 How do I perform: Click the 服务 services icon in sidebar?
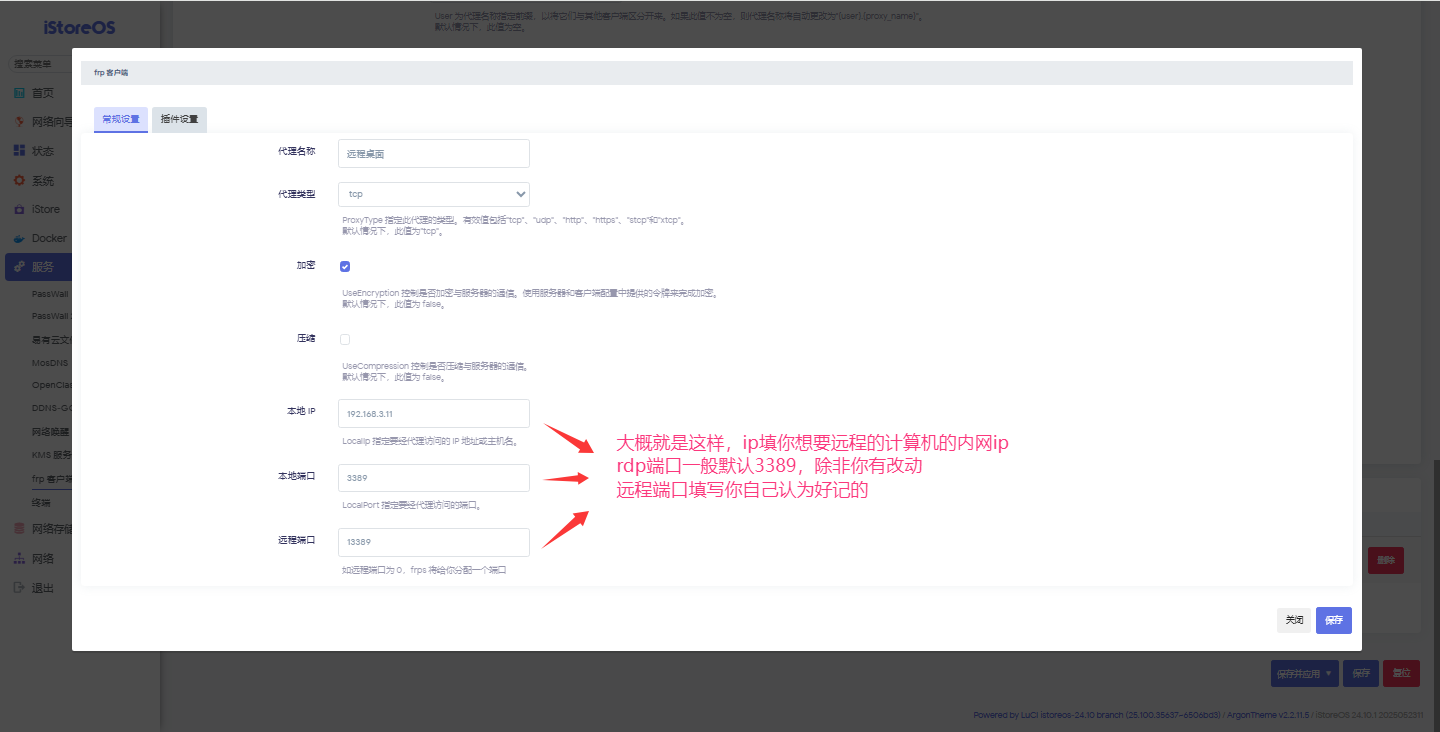coord(19,267)
